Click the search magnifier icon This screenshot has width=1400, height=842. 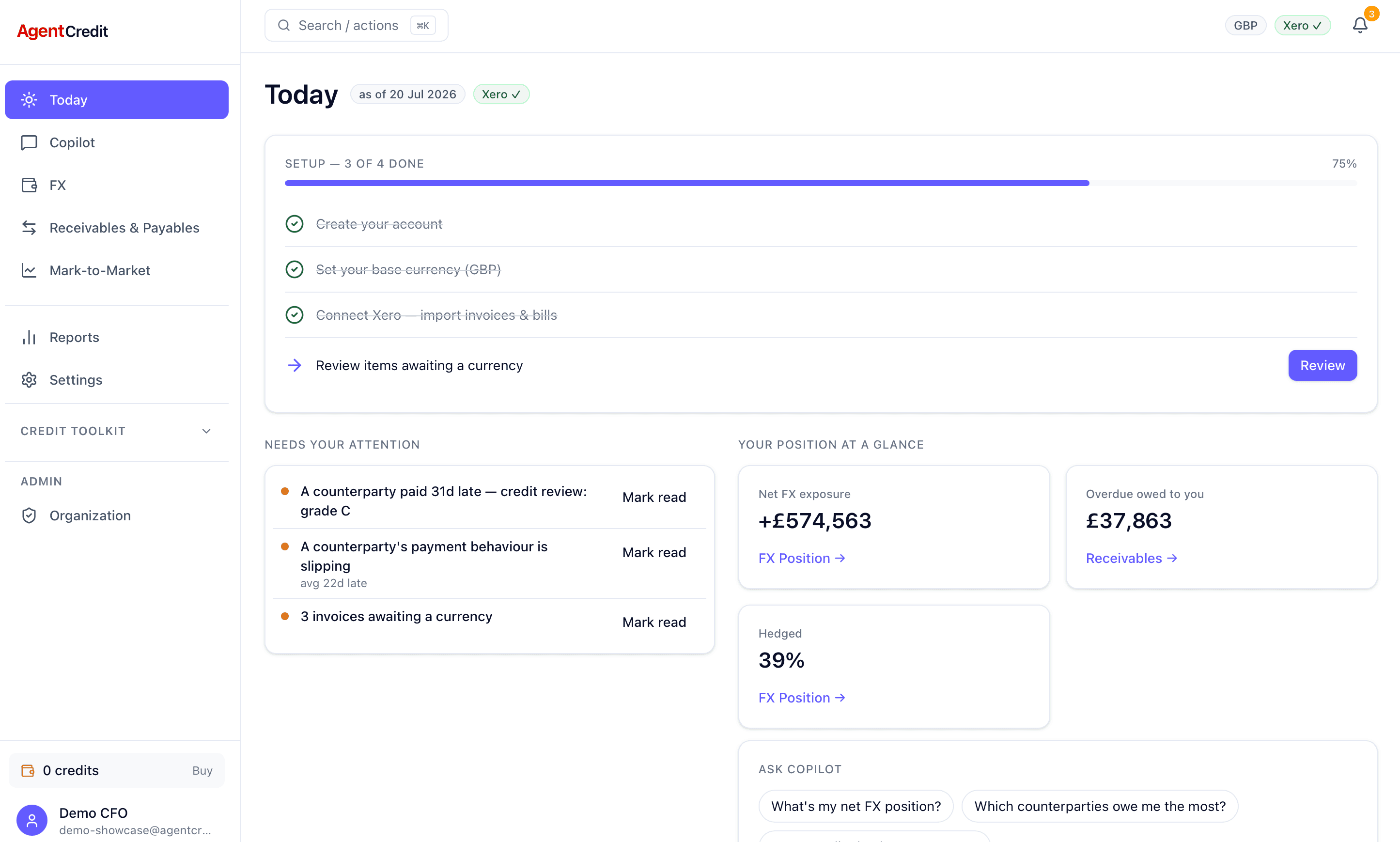tap(283, 26)
